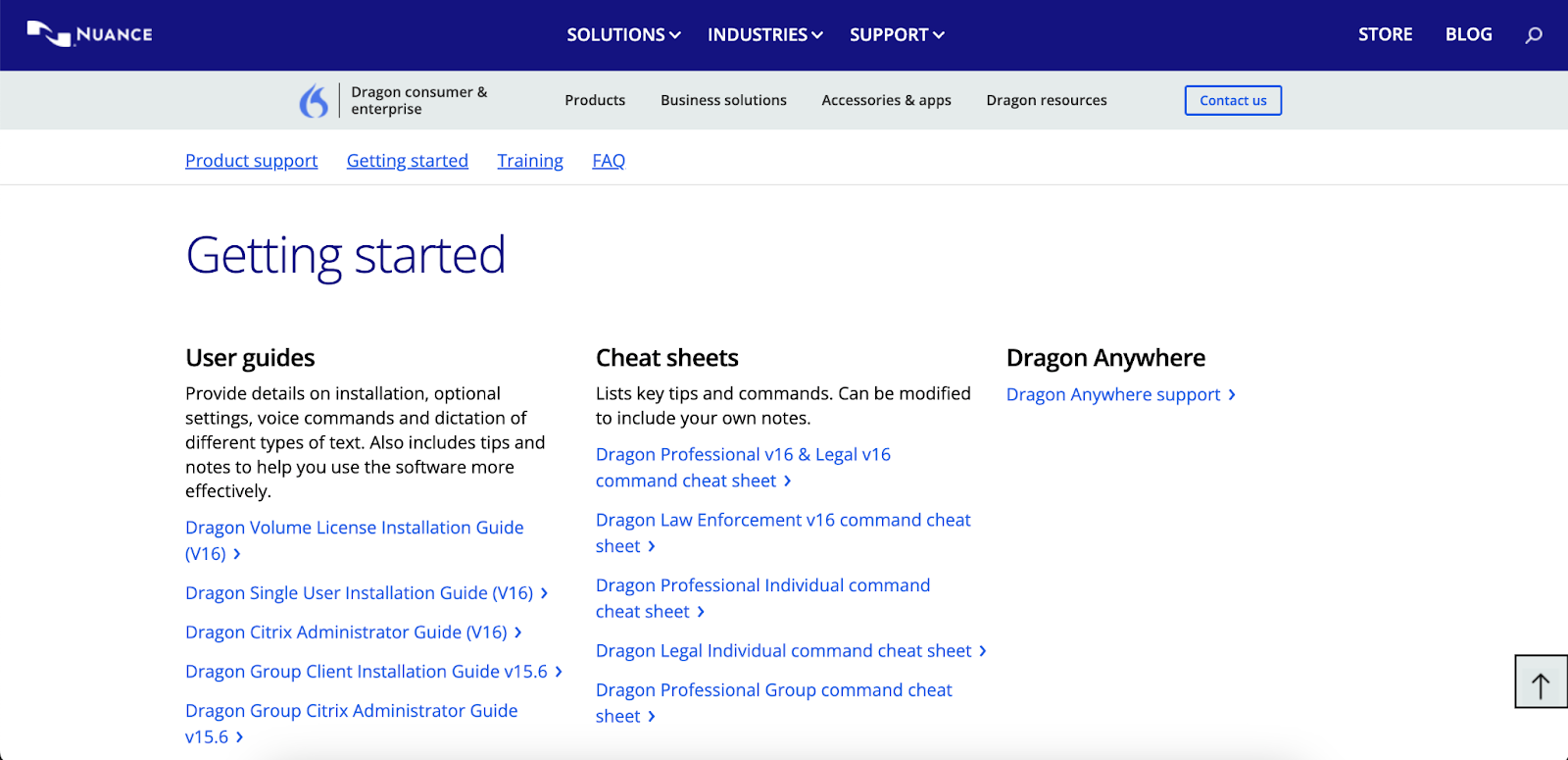Click the User guides section heading
The width and height of the screenshot is (1568, 760).
(x=250, y=358)
